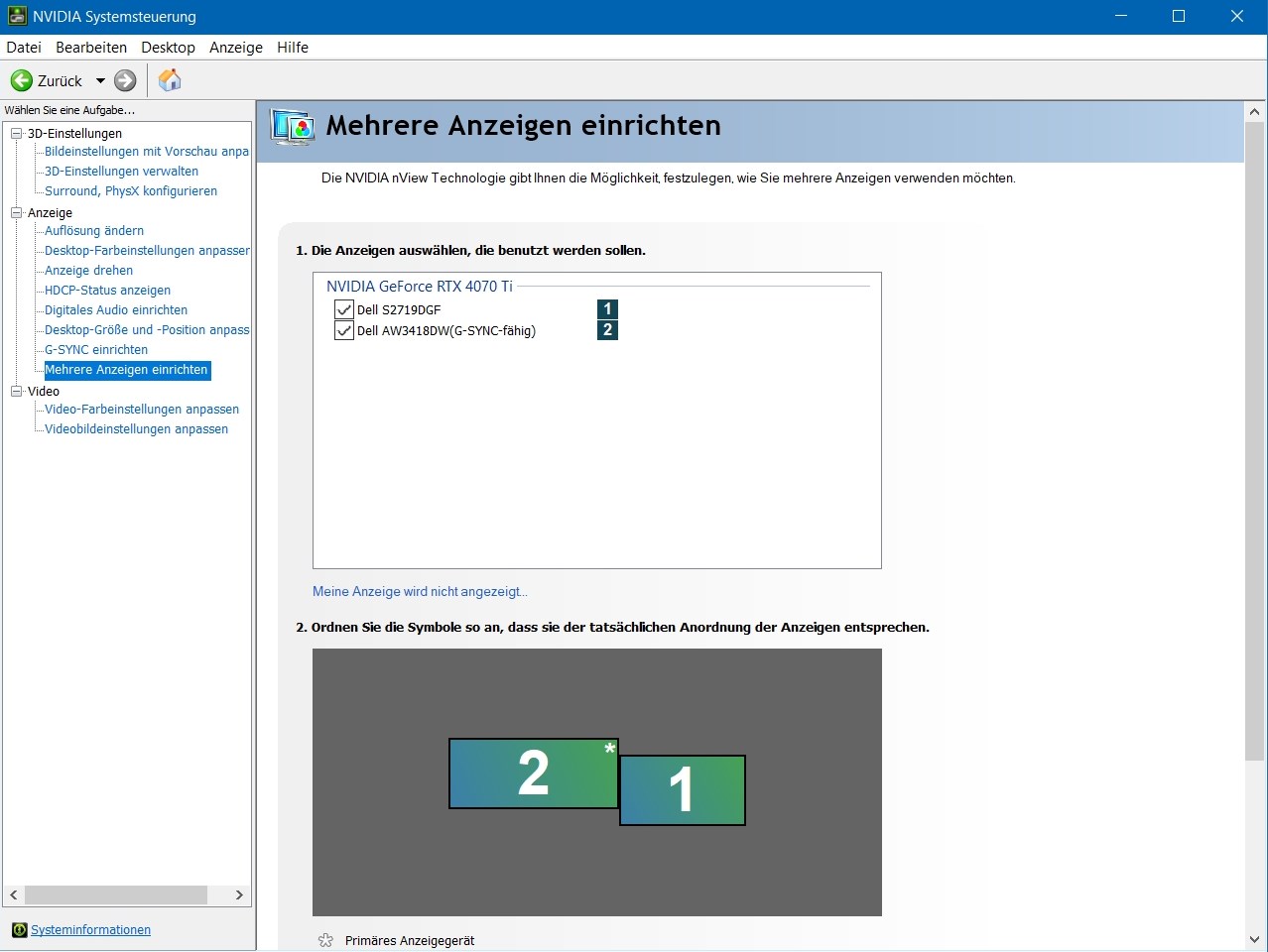Click the green Zurück back arrow icon
The image size is (1268, 952).
click(22, 80)
